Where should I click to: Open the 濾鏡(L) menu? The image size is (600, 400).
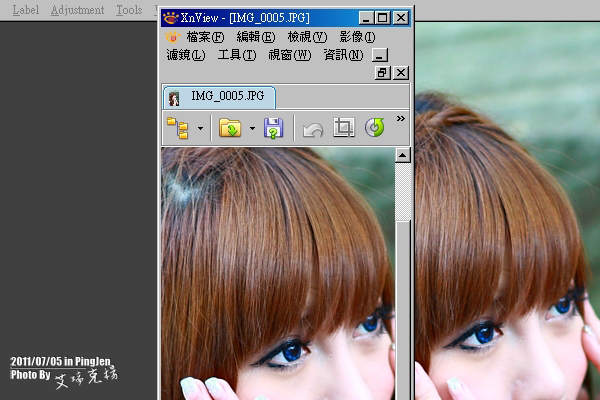tap(186, 55)
